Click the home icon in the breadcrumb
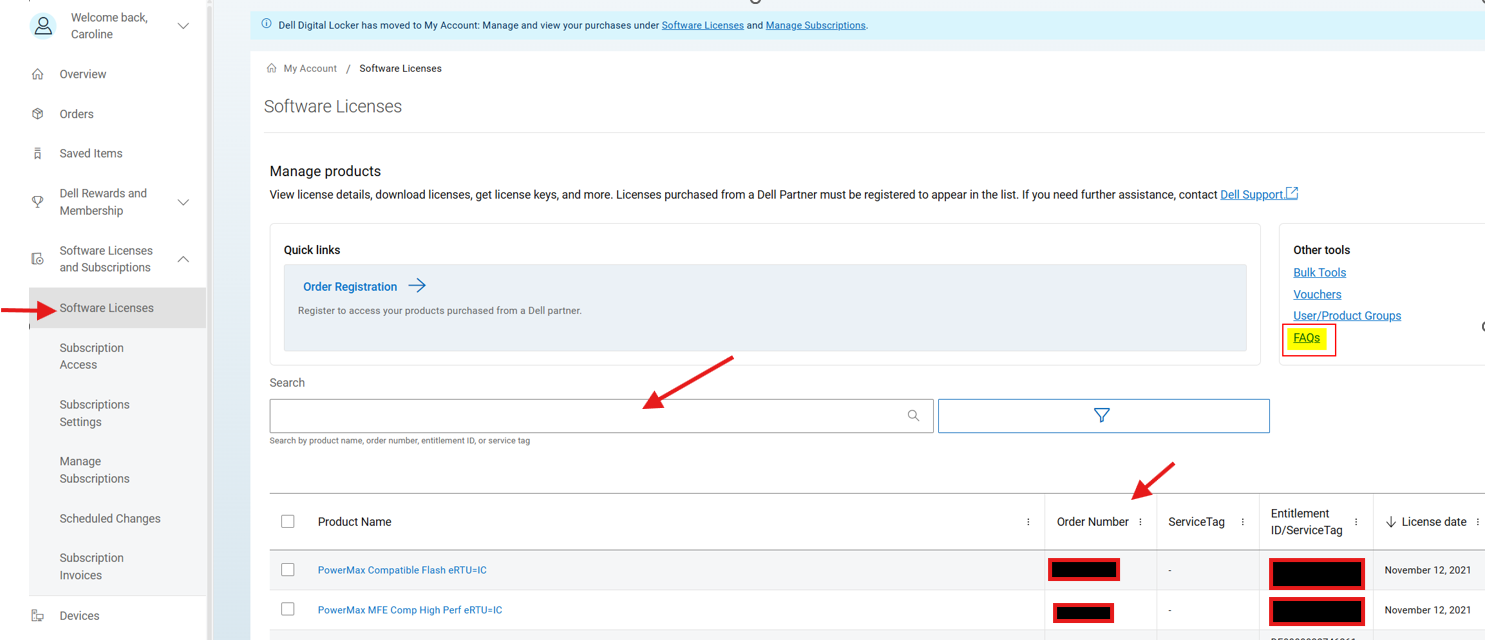 [x=270, y=67]
